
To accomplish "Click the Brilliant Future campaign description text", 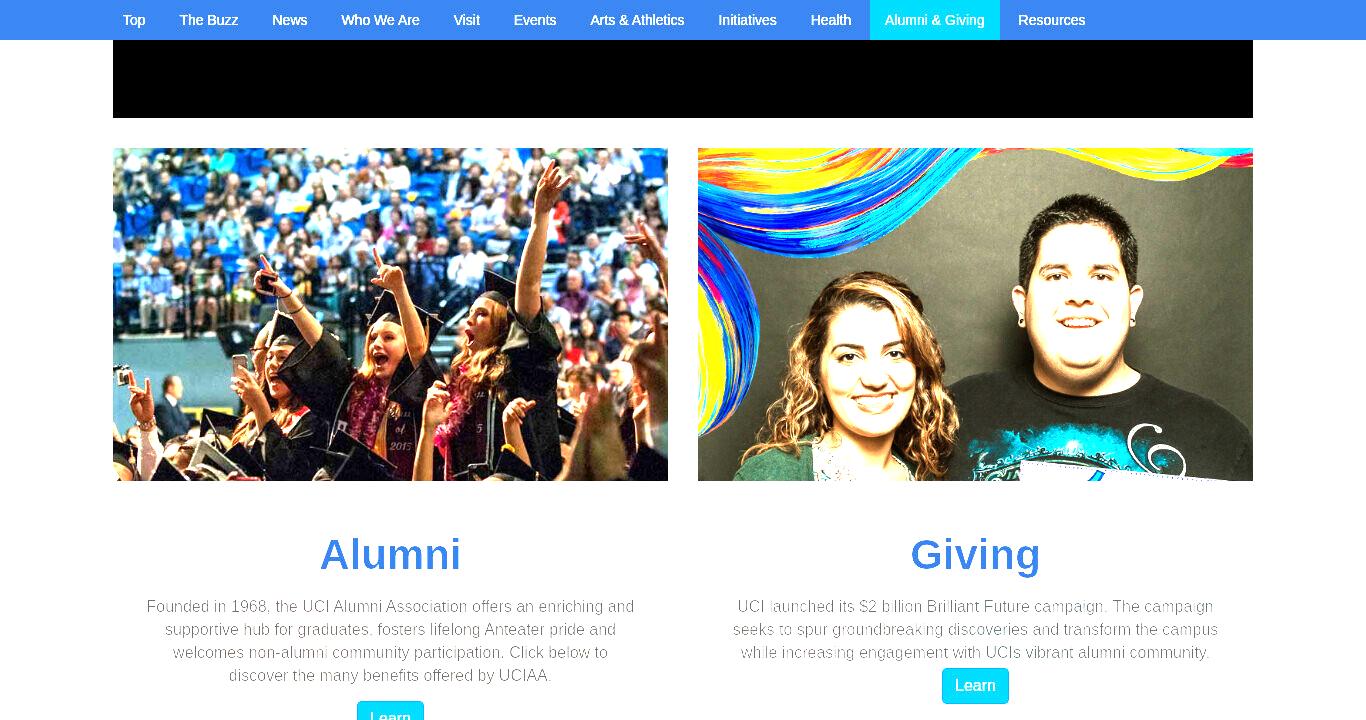I will (975, 630).
